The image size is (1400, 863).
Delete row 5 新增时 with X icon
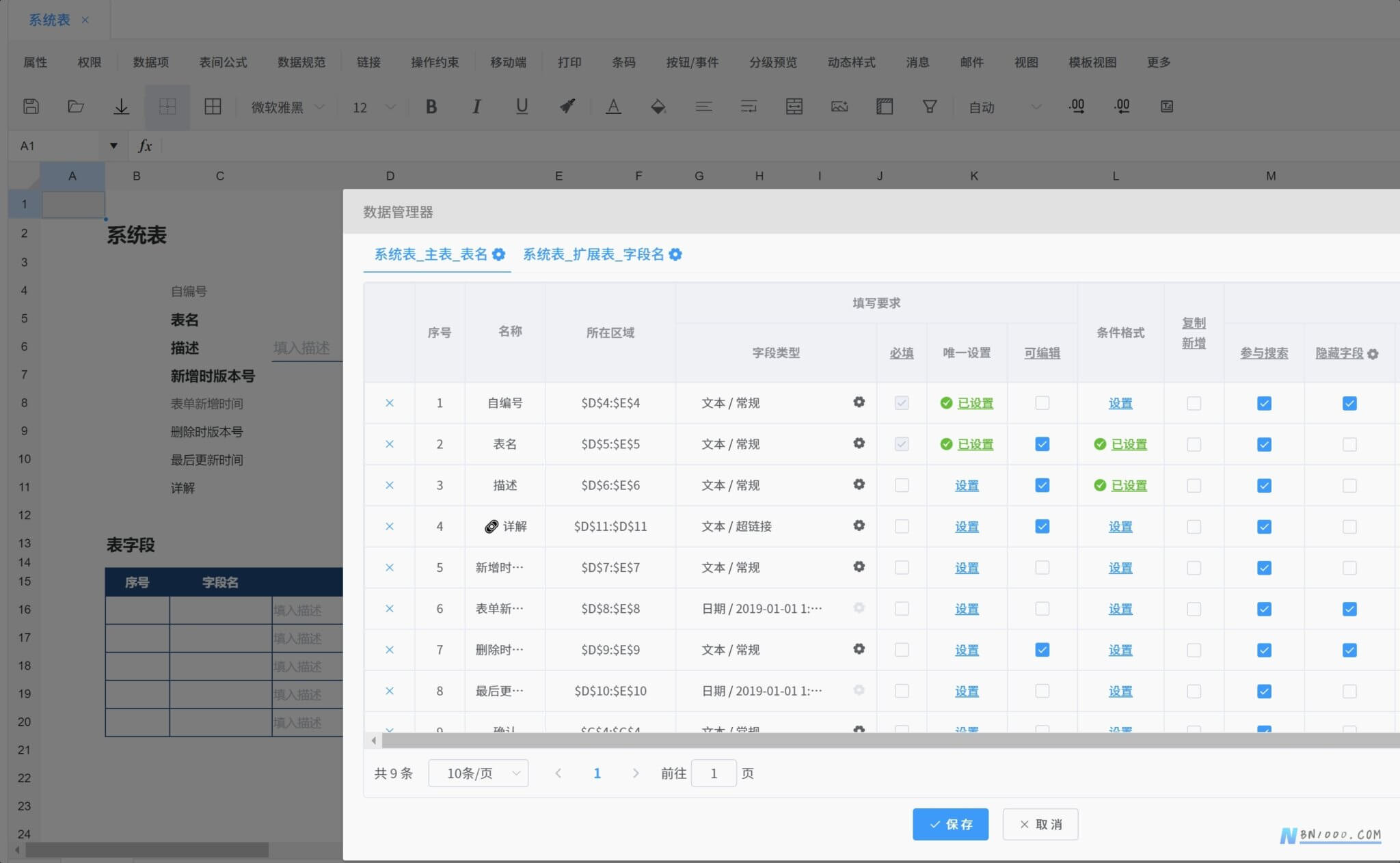pos(390,567)
